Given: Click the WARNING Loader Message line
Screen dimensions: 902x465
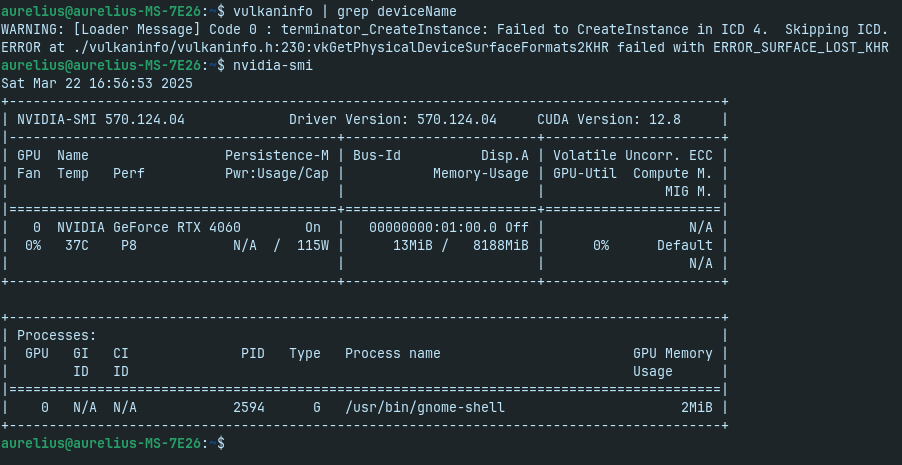Looking at the screenshot, I should [445, 29].
